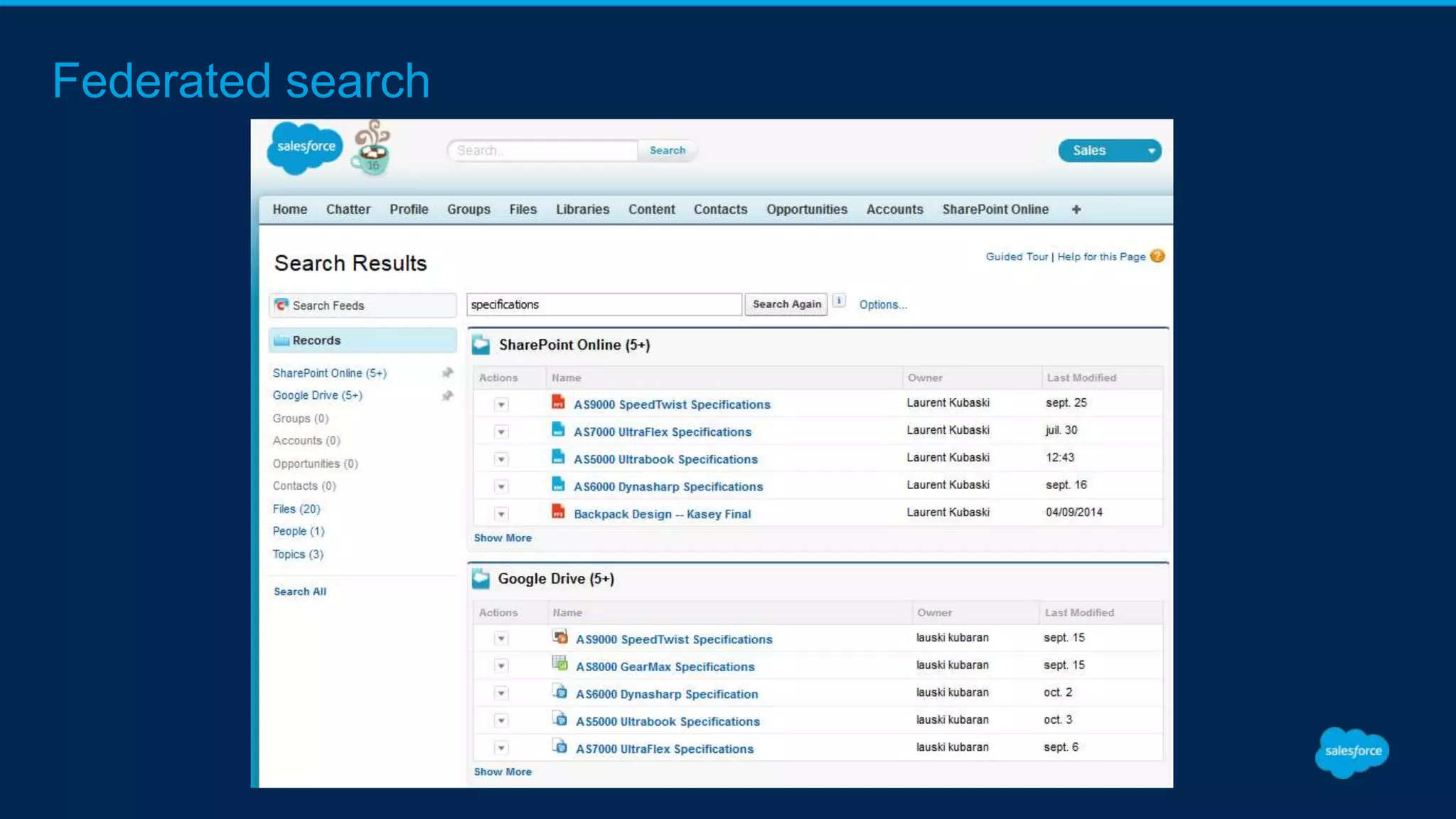Click Search Feeds in the sidebar
1456x819 pixels.
coord(363,305)
